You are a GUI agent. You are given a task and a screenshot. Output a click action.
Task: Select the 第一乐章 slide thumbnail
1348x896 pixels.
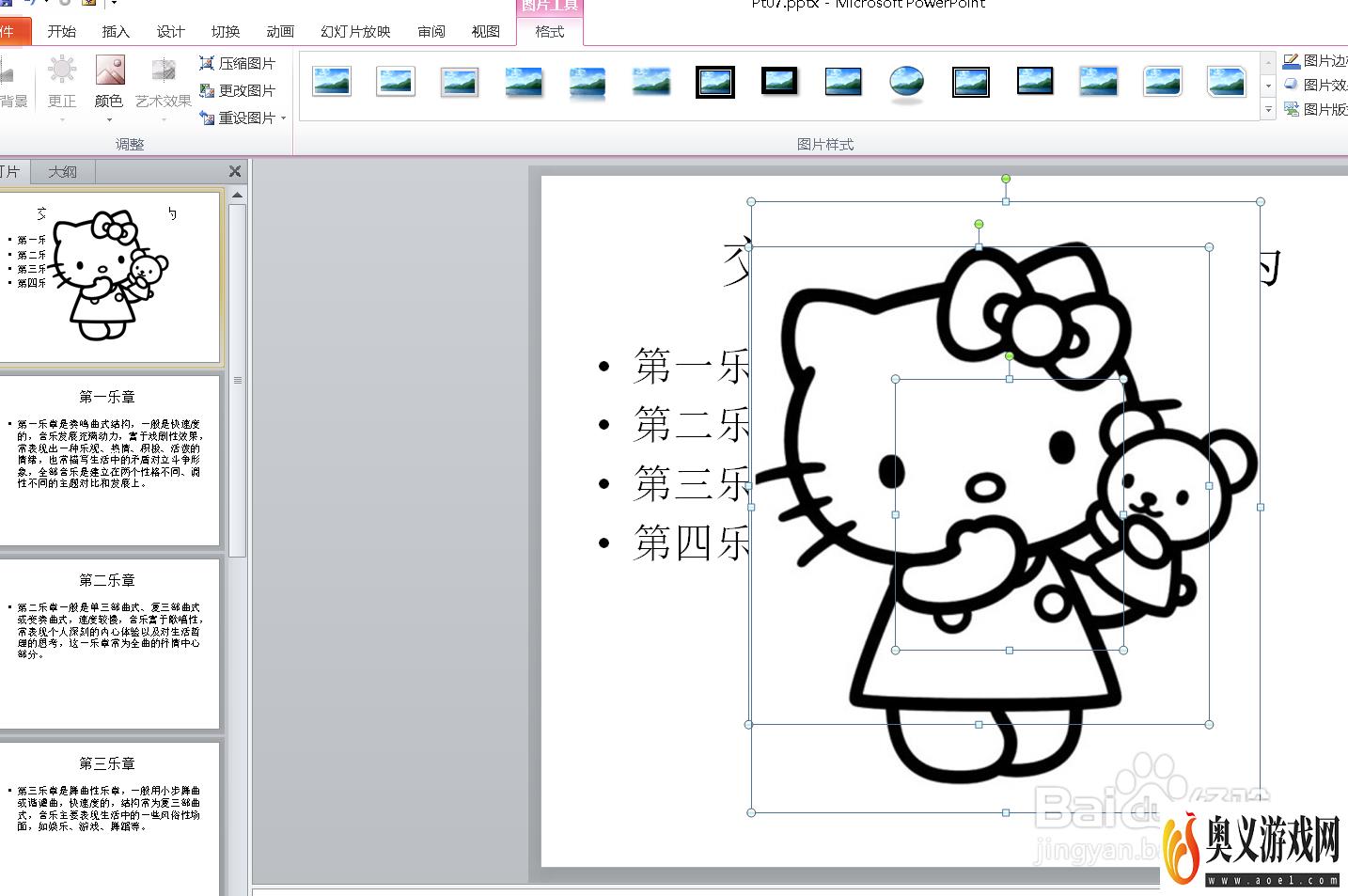point(110,460)
